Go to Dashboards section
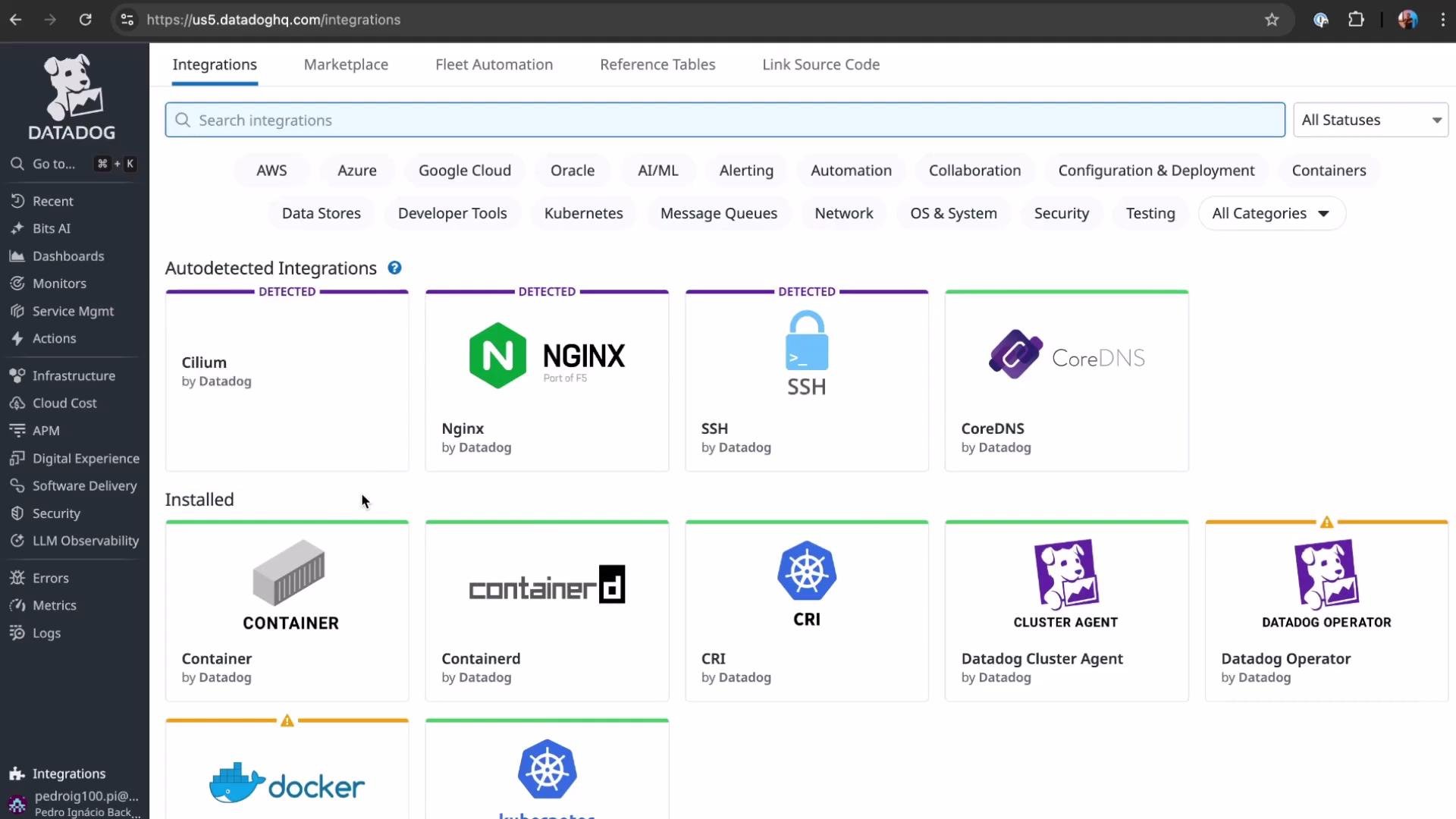The height and width of the screenshot is (819, 1456). click(68, 256)
